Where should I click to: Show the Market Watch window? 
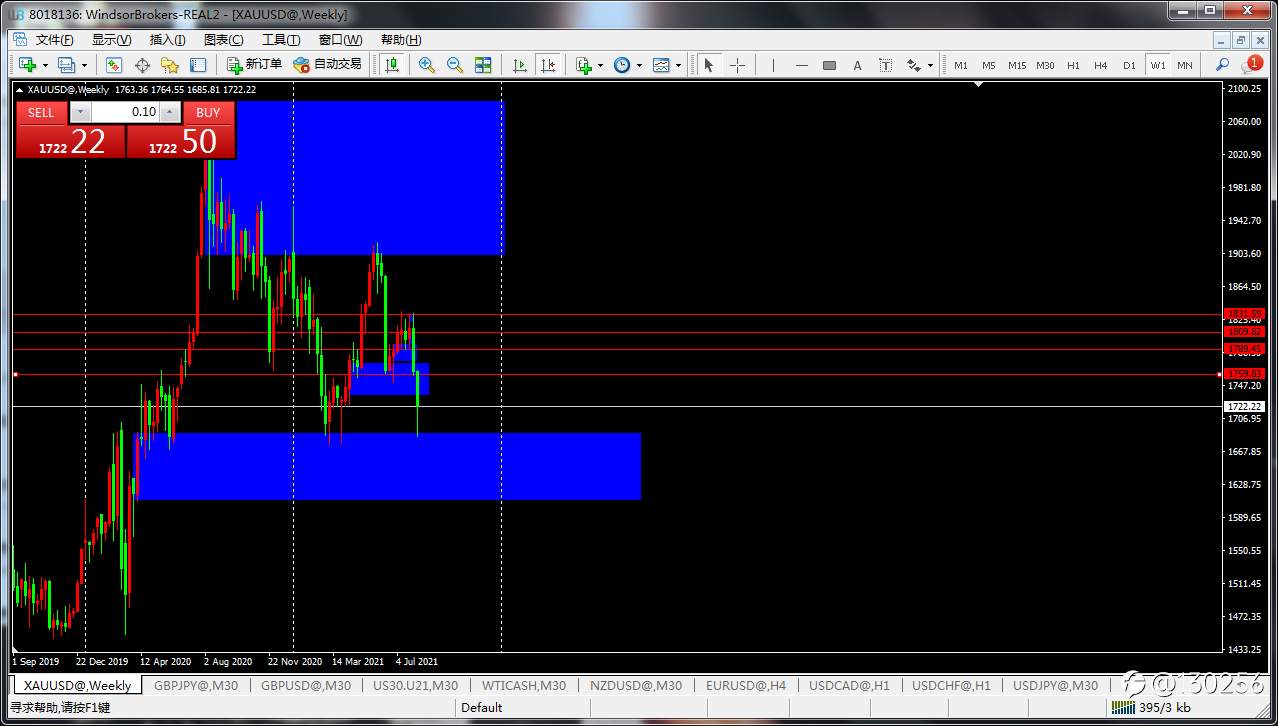[x=114, y=65]
